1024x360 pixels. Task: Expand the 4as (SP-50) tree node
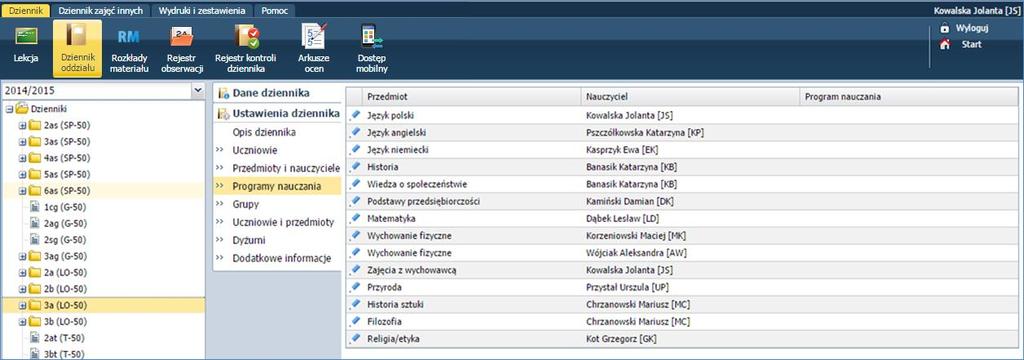tap(22, 158)
